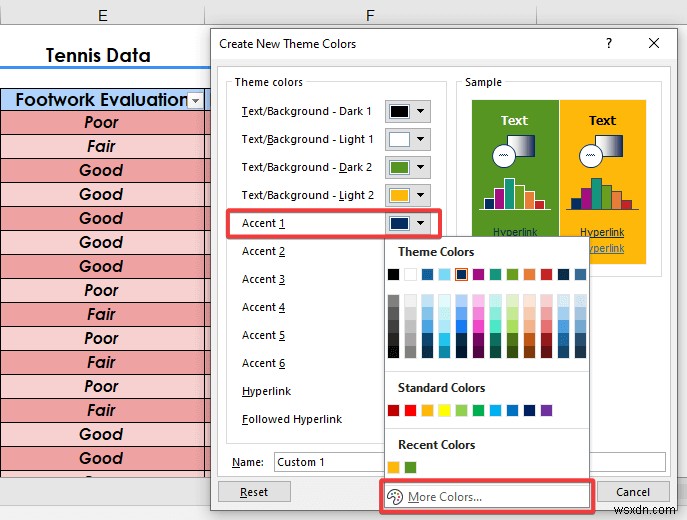This screenshot has height=520, width=687.
Task: Pick orange in Standard Colors
Action: tap(428, 410)
